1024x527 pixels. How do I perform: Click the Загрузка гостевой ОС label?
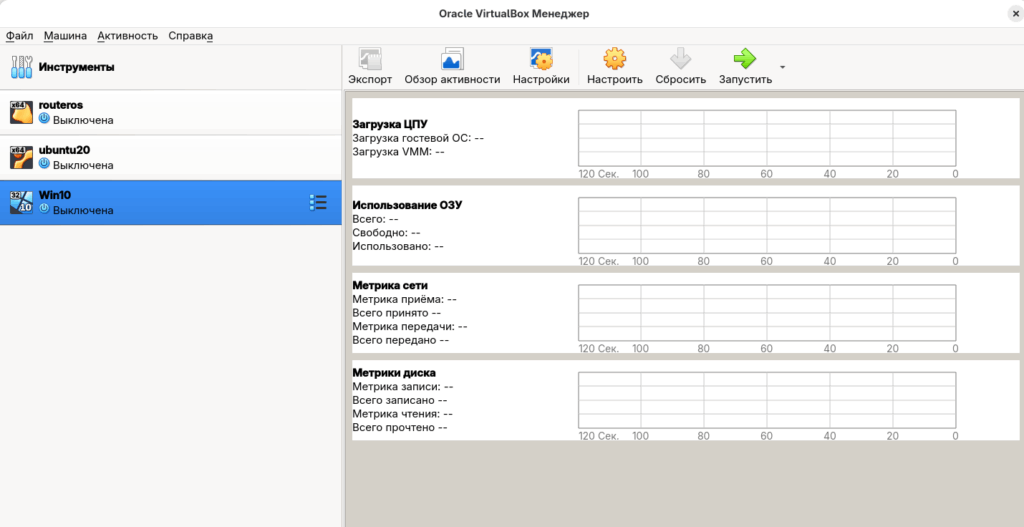click(x=418, y=138)
